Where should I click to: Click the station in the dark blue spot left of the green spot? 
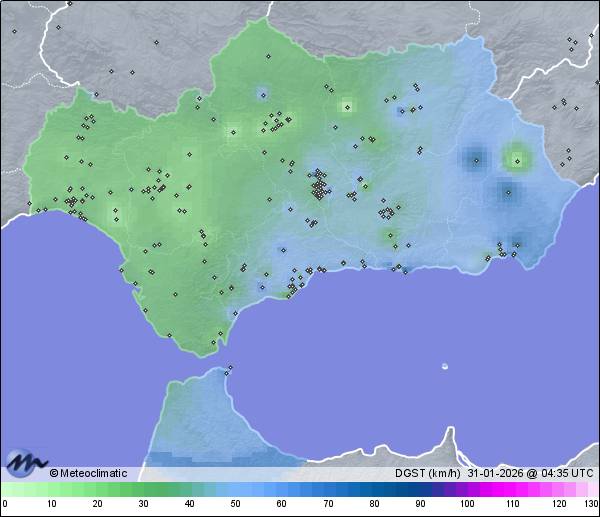tap(473, 156)
